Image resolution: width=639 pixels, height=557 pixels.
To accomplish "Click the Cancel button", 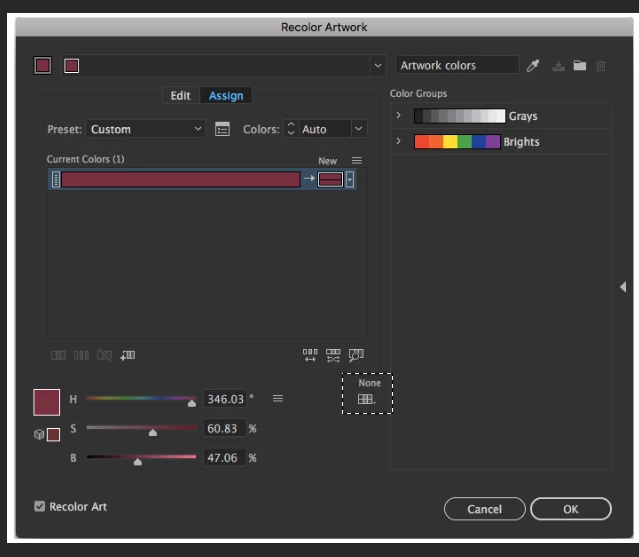I will click(485, 509).
